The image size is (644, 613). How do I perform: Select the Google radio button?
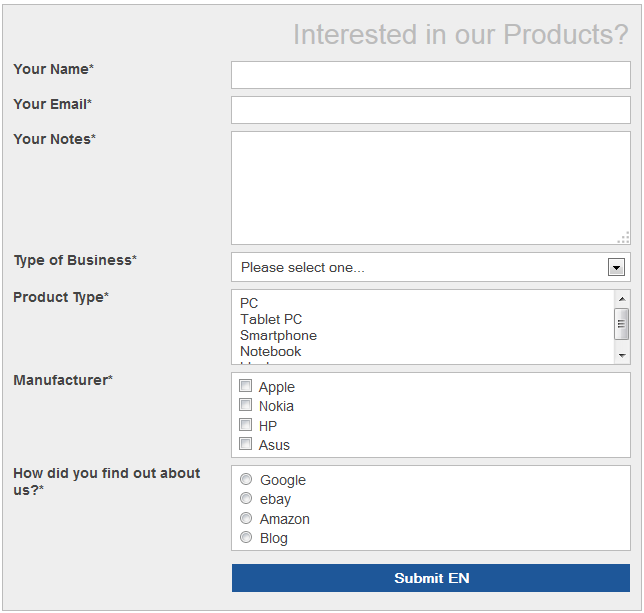coord(246,479)
